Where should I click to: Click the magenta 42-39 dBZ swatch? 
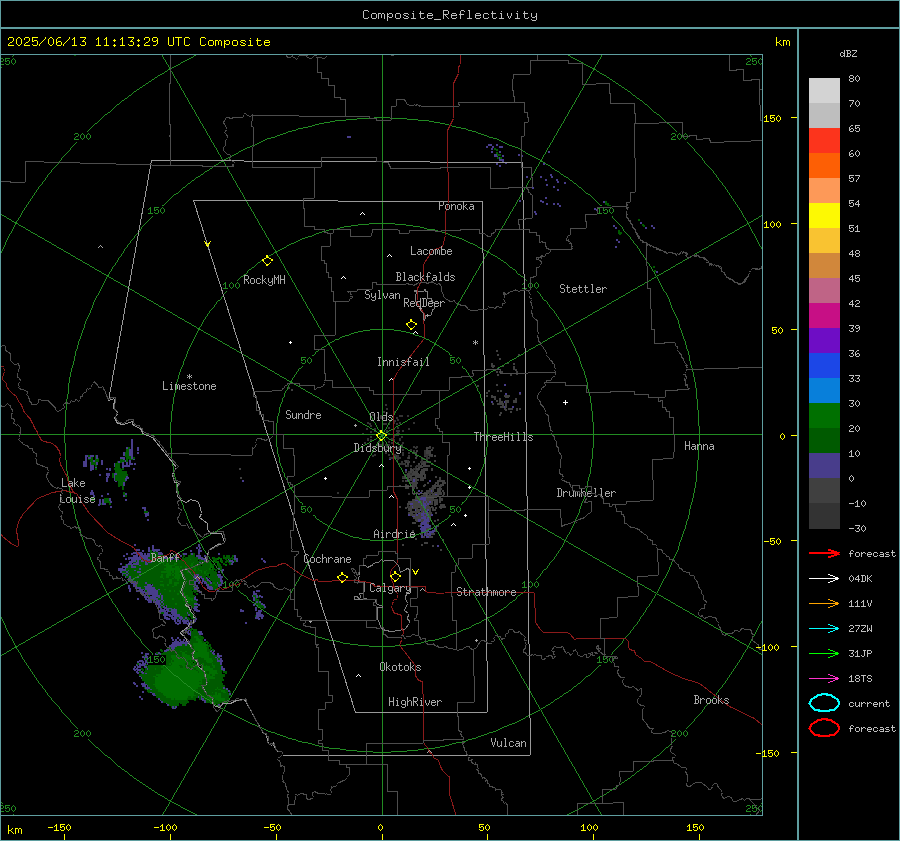coord(824,316)
